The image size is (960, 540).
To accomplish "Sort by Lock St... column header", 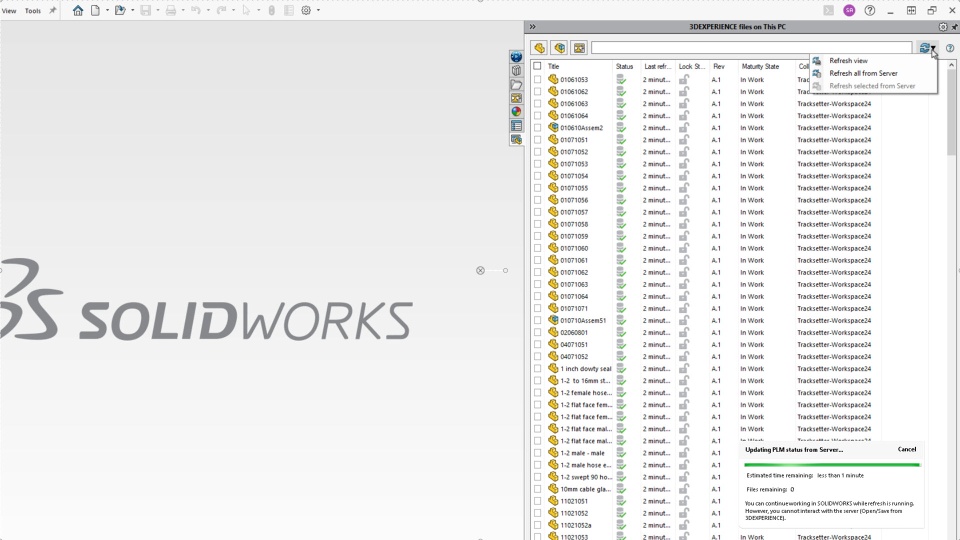I will (692, 66).
